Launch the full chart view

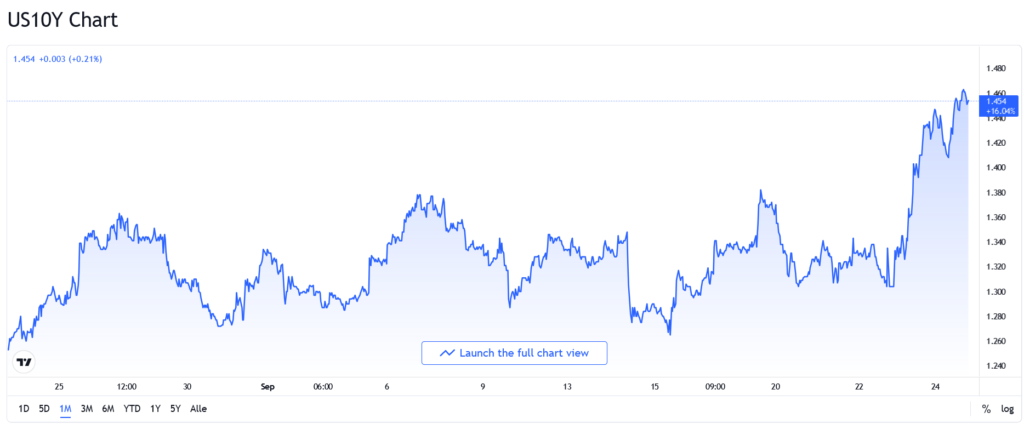pyautogui.click(x=514, y=353)
